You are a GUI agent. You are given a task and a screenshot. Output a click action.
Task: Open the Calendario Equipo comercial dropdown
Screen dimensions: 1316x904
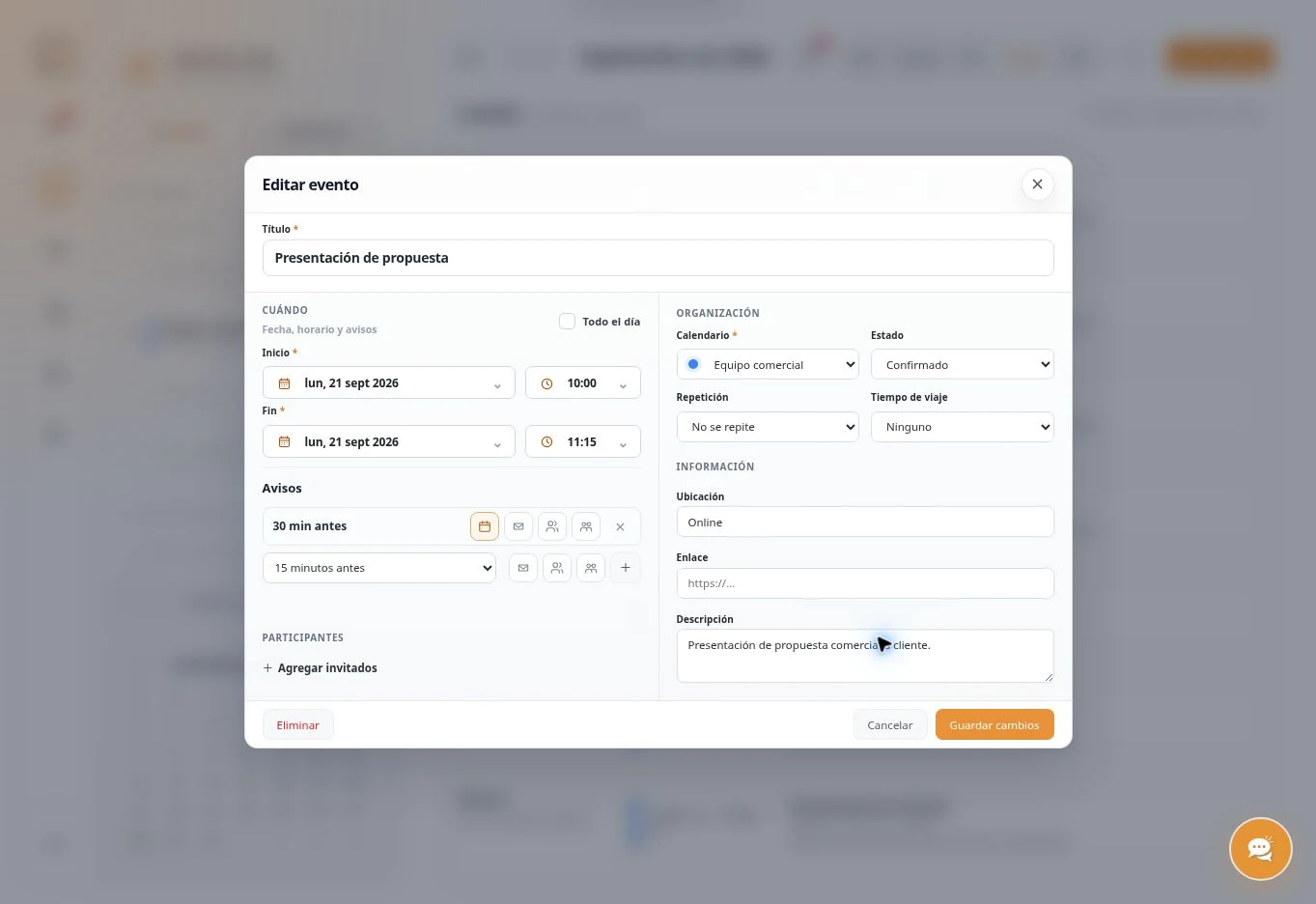click(x=768, y=364)
